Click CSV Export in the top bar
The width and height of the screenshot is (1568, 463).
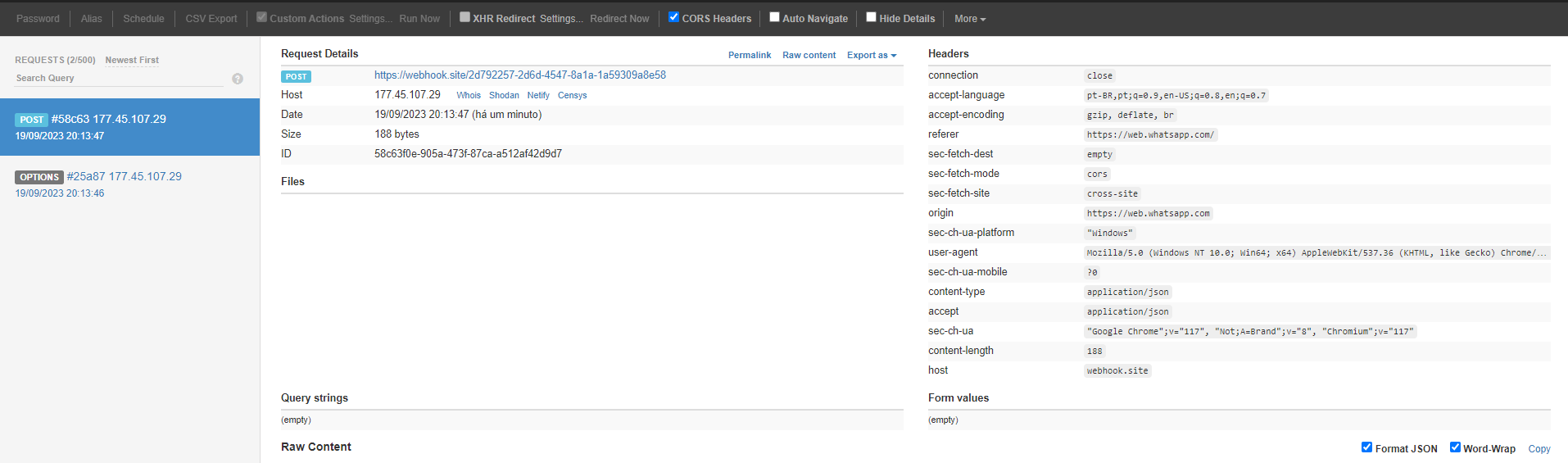click(211, 19)
